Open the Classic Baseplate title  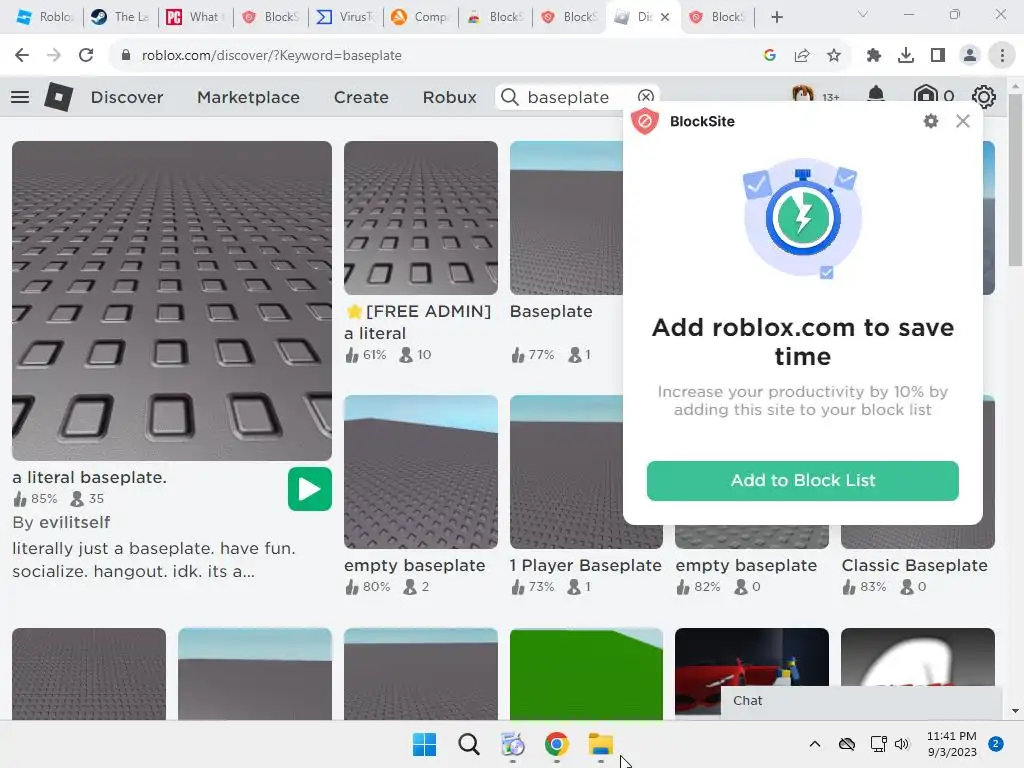click(914, 565)
